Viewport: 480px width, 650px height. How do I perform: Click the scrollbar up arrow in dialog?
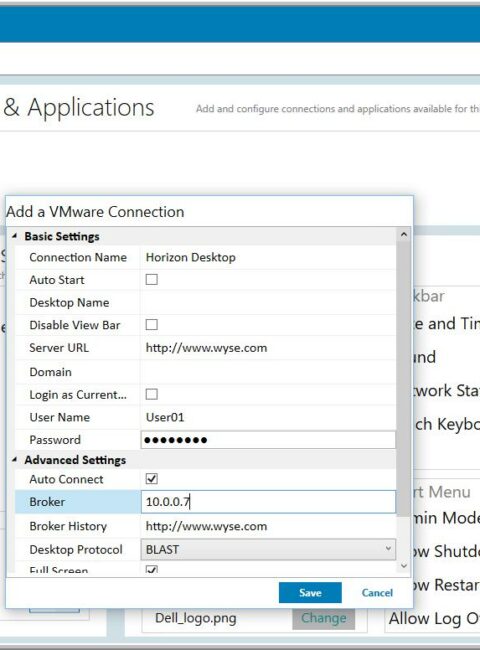(x=404, y=235)
